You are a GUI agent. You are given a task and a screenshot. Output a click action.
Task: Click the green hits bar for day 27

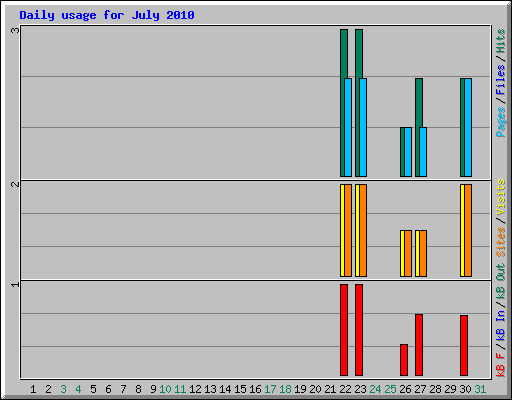tap(419, 103)
